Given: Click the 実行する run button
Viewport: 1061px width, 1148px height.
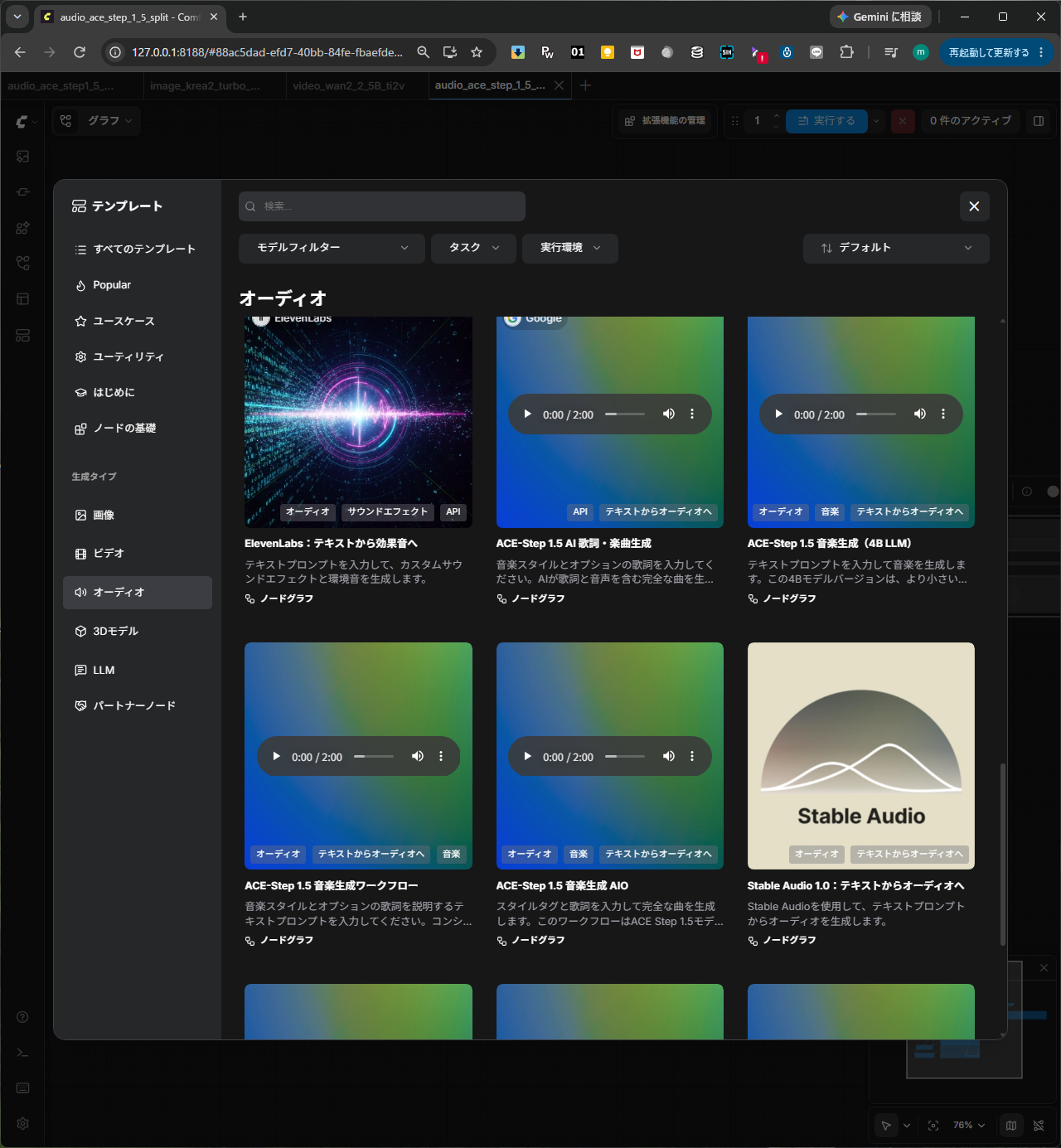Looking at the screenshot, I should pos(826,121).
